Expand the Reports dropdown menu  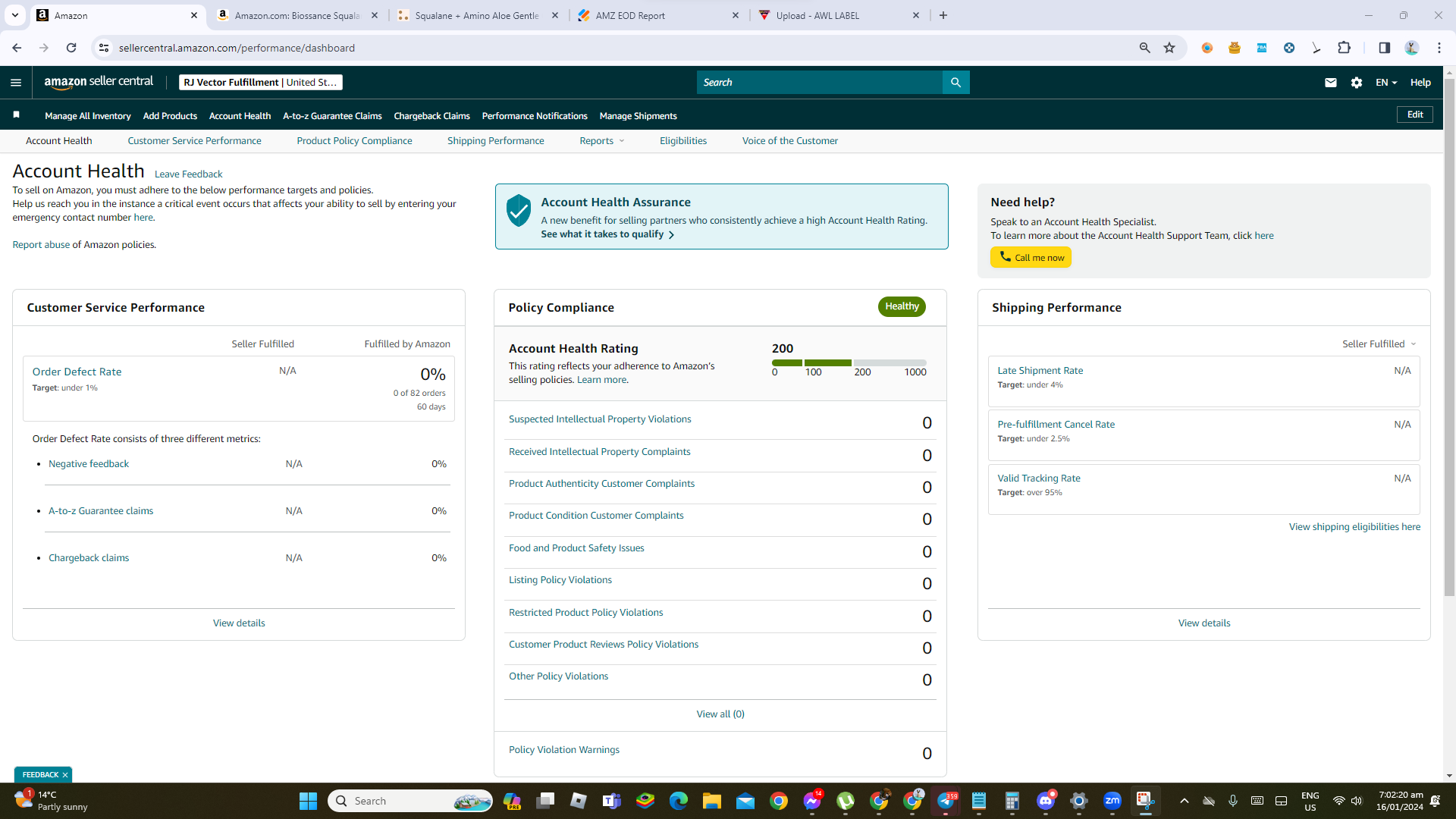[602, 141]
